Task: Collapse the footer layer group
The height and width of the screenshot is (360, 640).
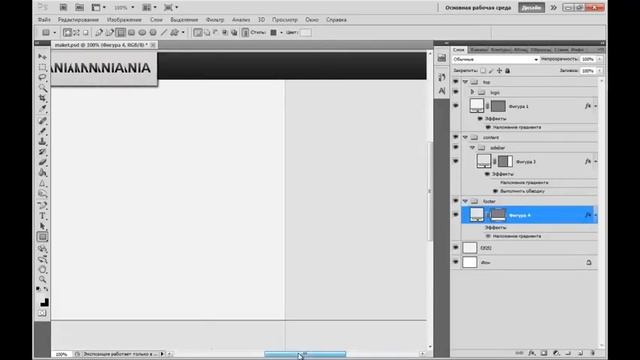Action: [x=465, y=201]
